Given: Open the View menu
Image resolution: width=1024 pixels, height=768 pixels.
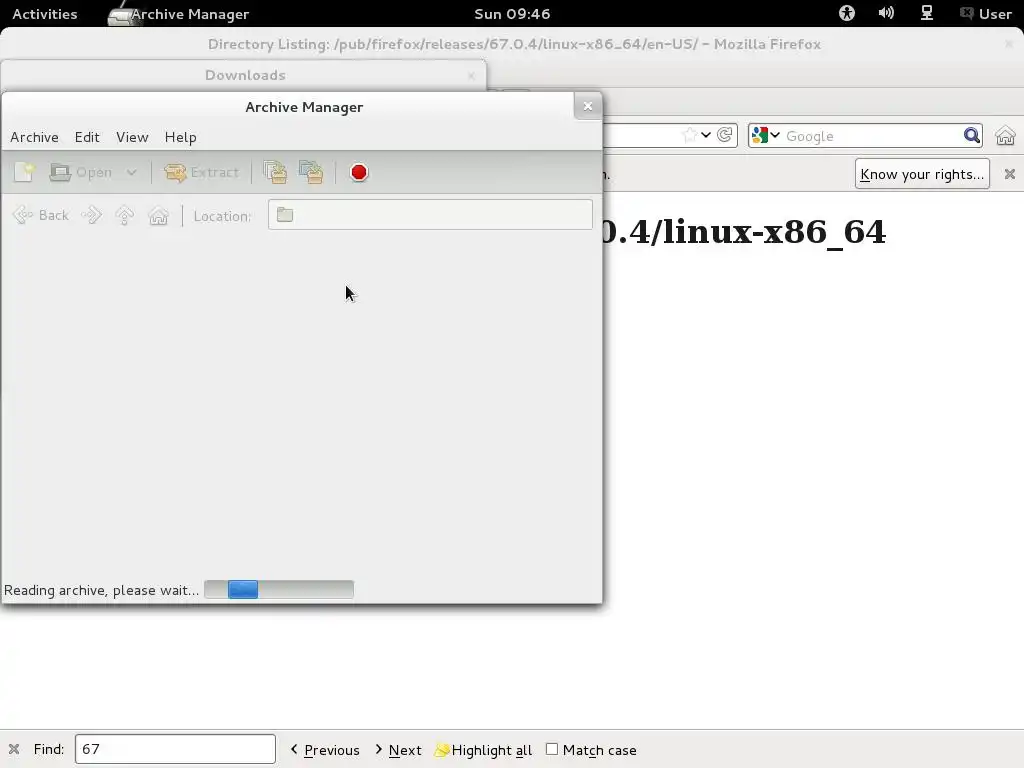Looking at the screenshot, I should [x=132, y=137].
